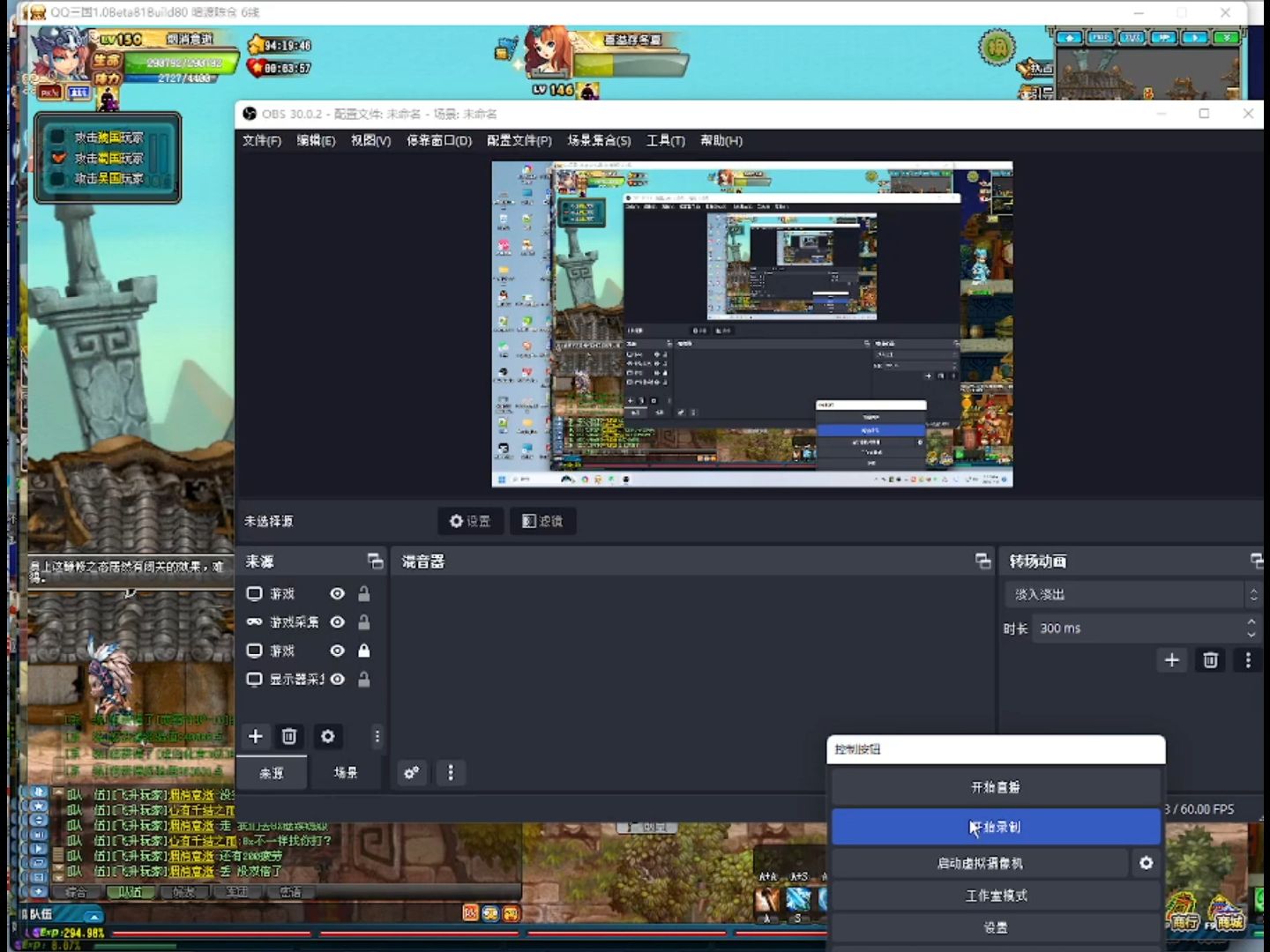Viewport: 1270px width, 952px height.
Task: Switch to the 来源 tab
Action: 272,772
